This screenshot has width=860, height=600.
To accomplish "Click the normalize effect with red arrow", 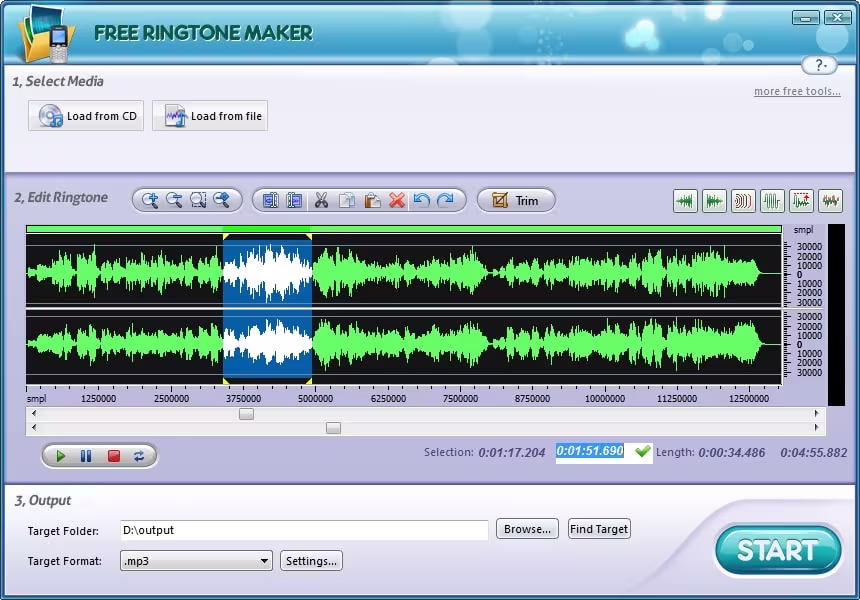I will pos(801,201).
